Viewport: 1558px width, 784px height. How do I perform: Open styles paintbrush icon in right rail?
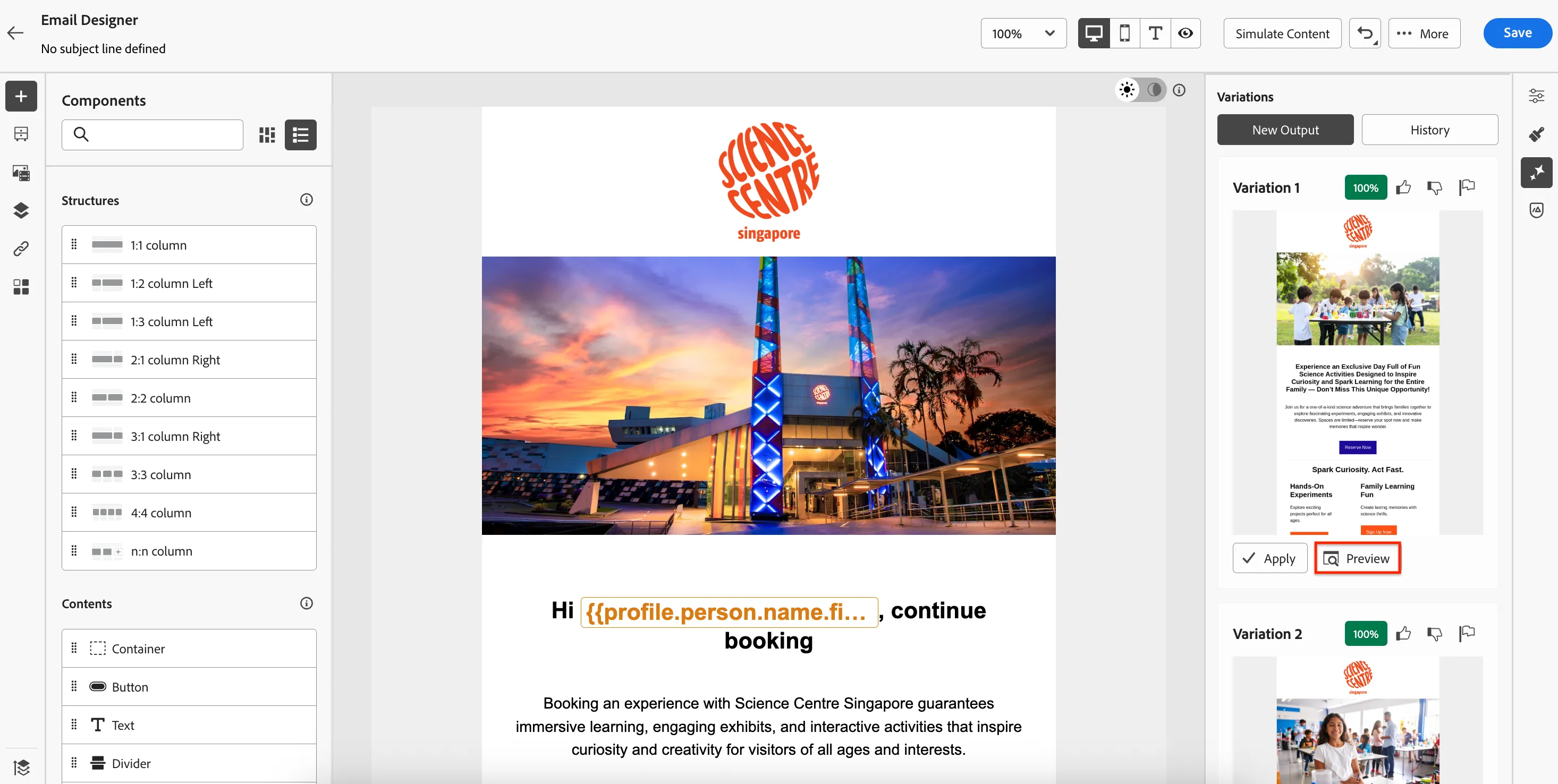(x=1536, y=134)
